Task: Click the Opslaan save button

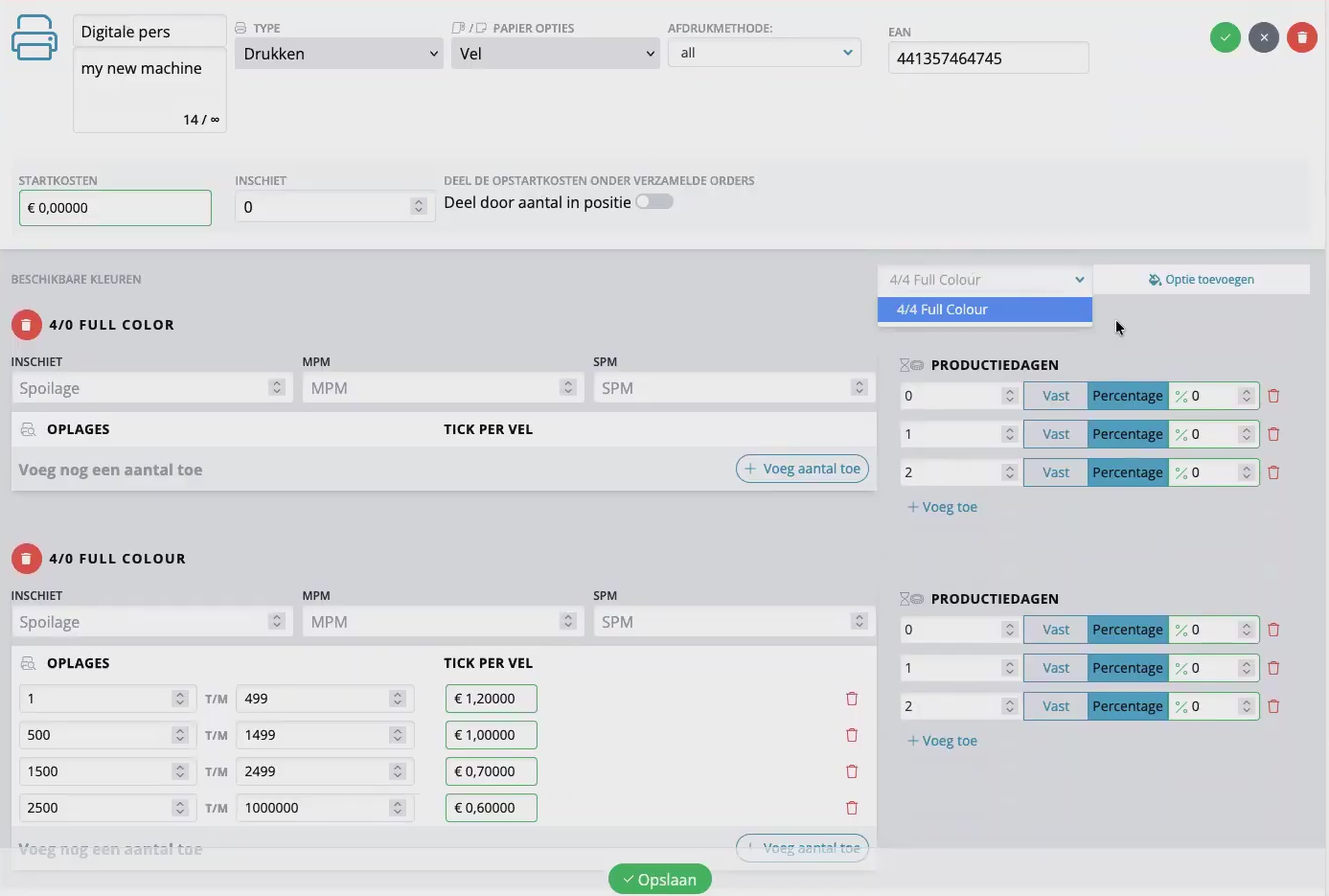Action: [659, 879]
